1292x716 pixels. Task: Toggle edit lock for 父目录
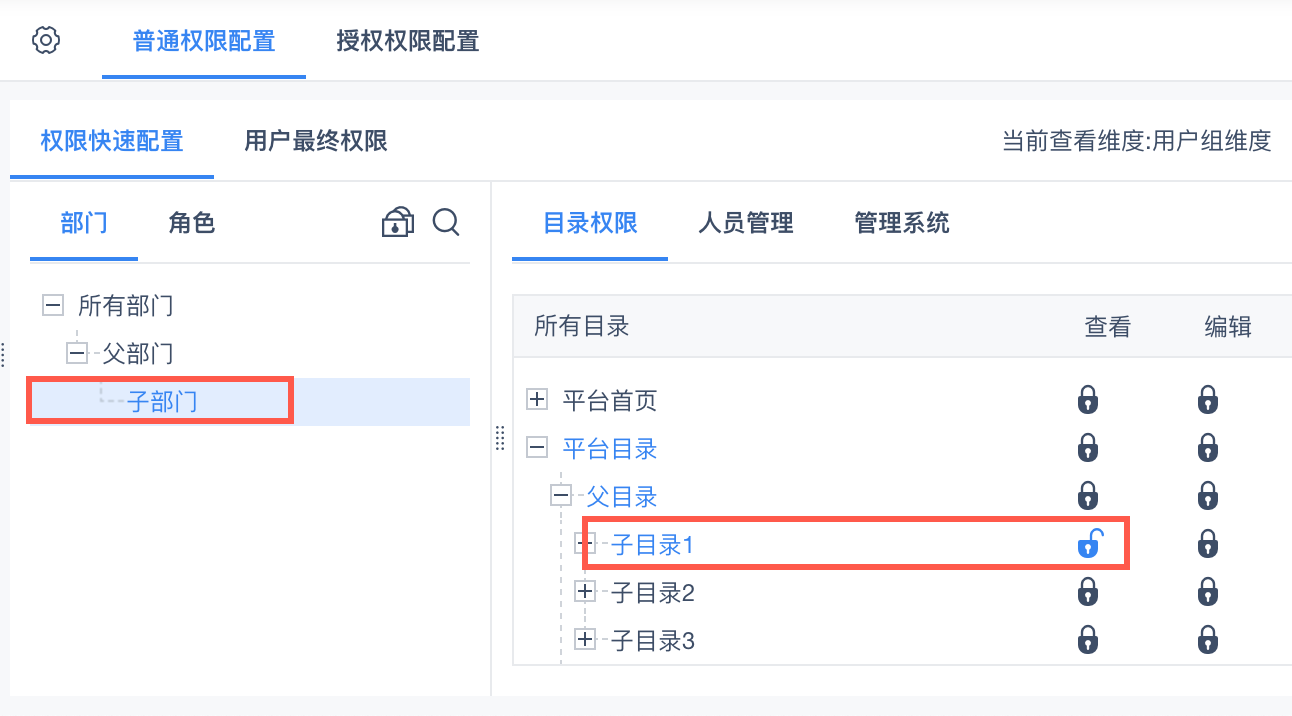point(1208,497)
